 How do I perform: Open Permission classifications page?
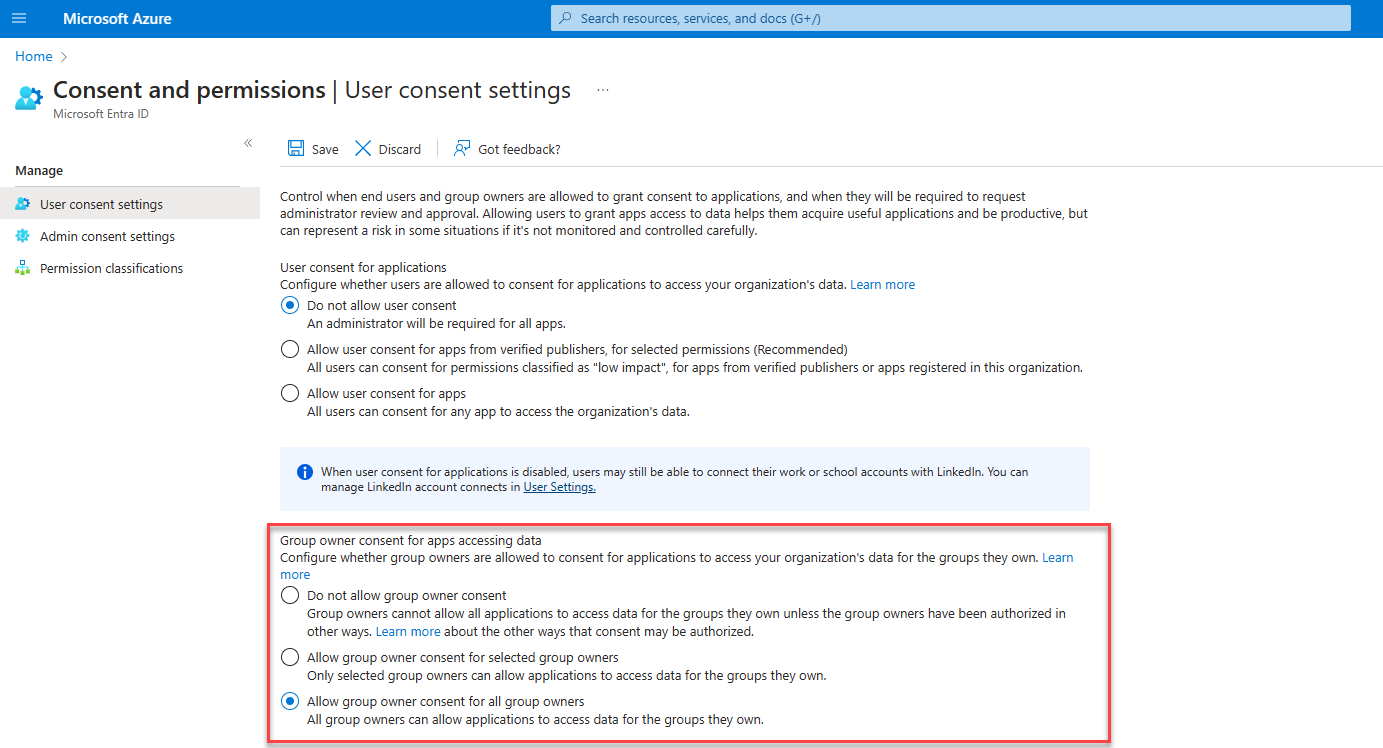click(111, 268)
